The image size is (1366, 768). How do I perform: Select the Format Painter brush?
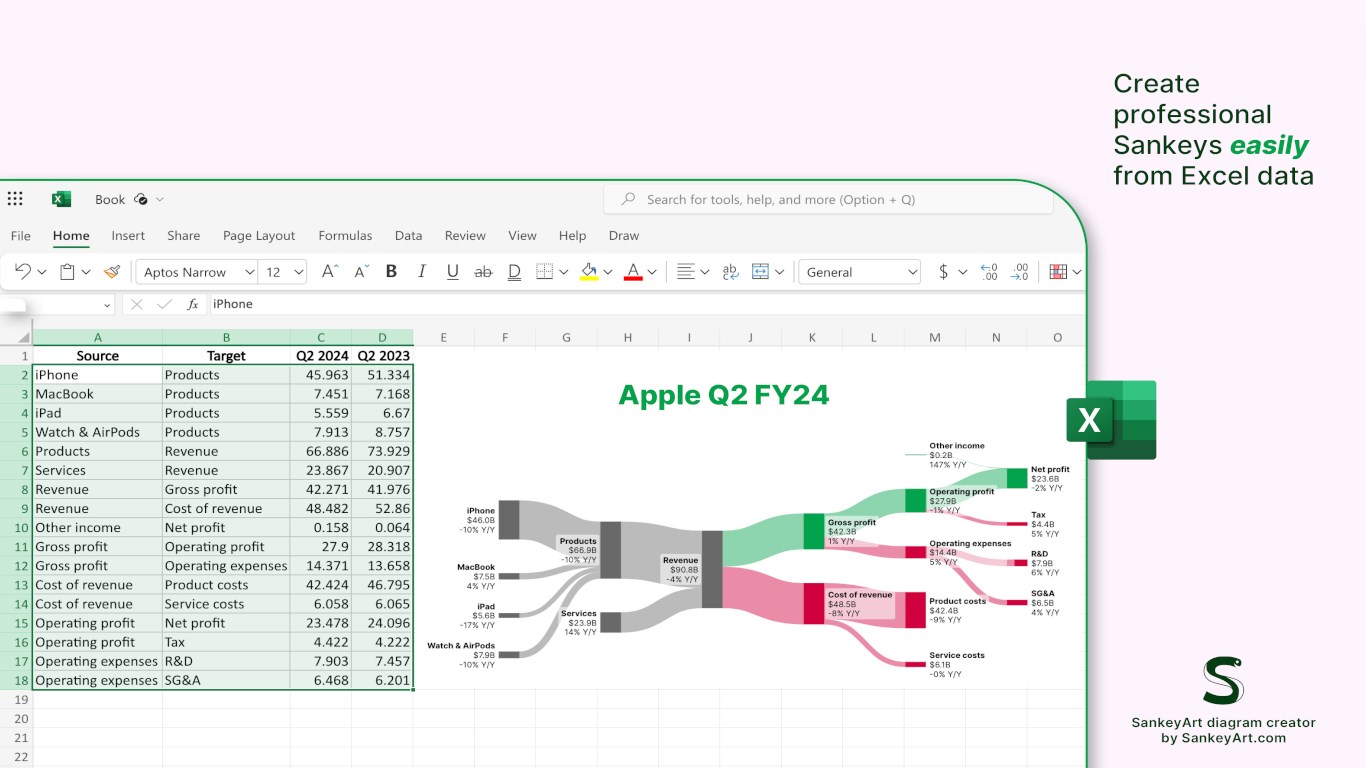coord(112,272)
